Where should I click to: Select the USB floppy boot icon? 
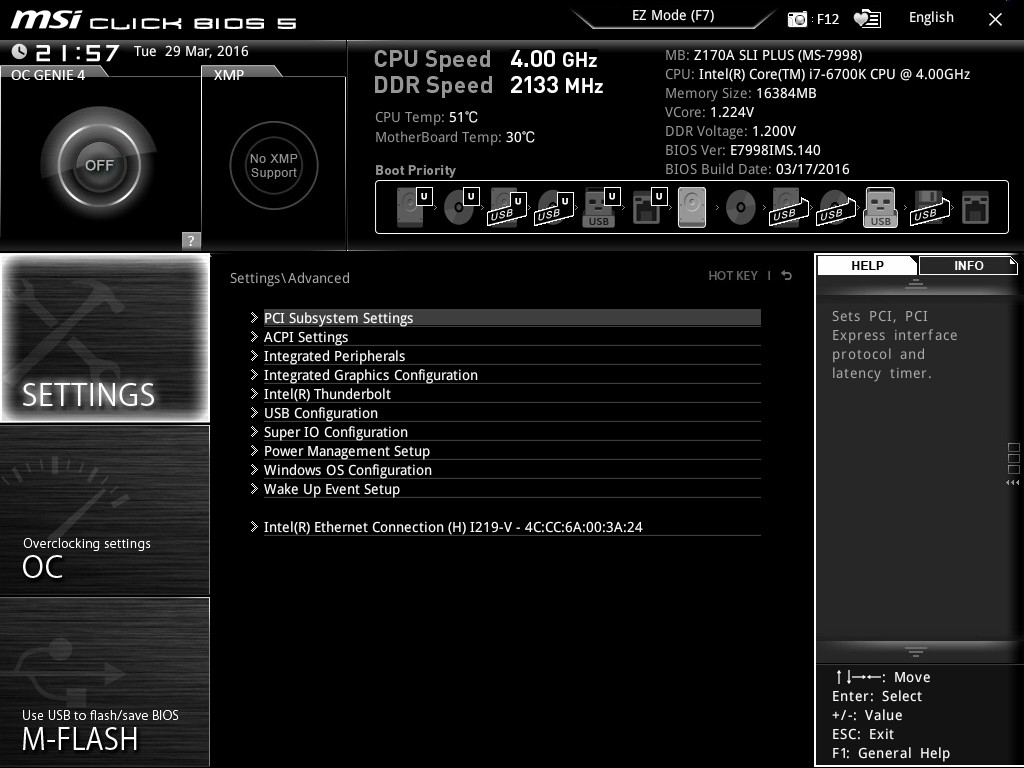click(929, 208)
